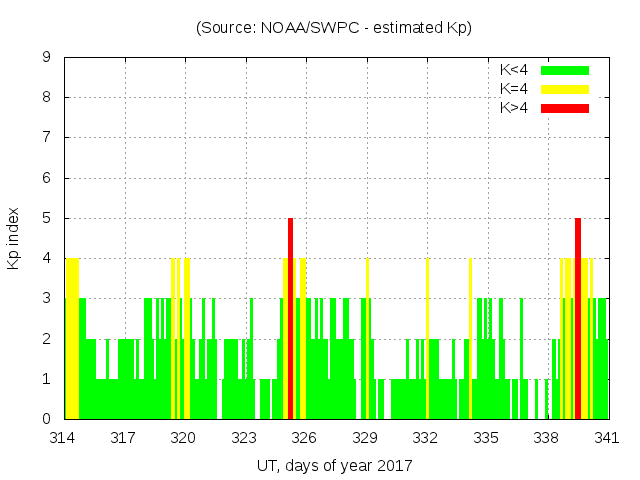This screenshot has height=480, width=640.
Task: Click the x-axis tick label 335
Action: click(x=486, y=437)
